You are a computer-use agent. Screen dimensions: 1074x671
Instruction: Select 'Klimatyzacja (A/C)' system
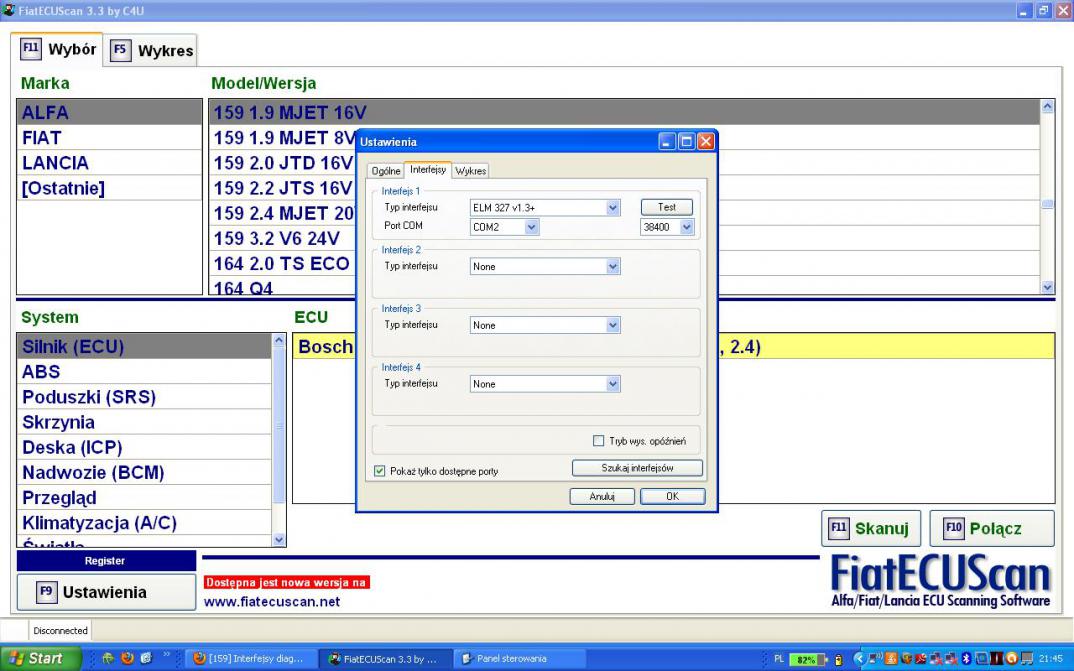coord(145,523)
